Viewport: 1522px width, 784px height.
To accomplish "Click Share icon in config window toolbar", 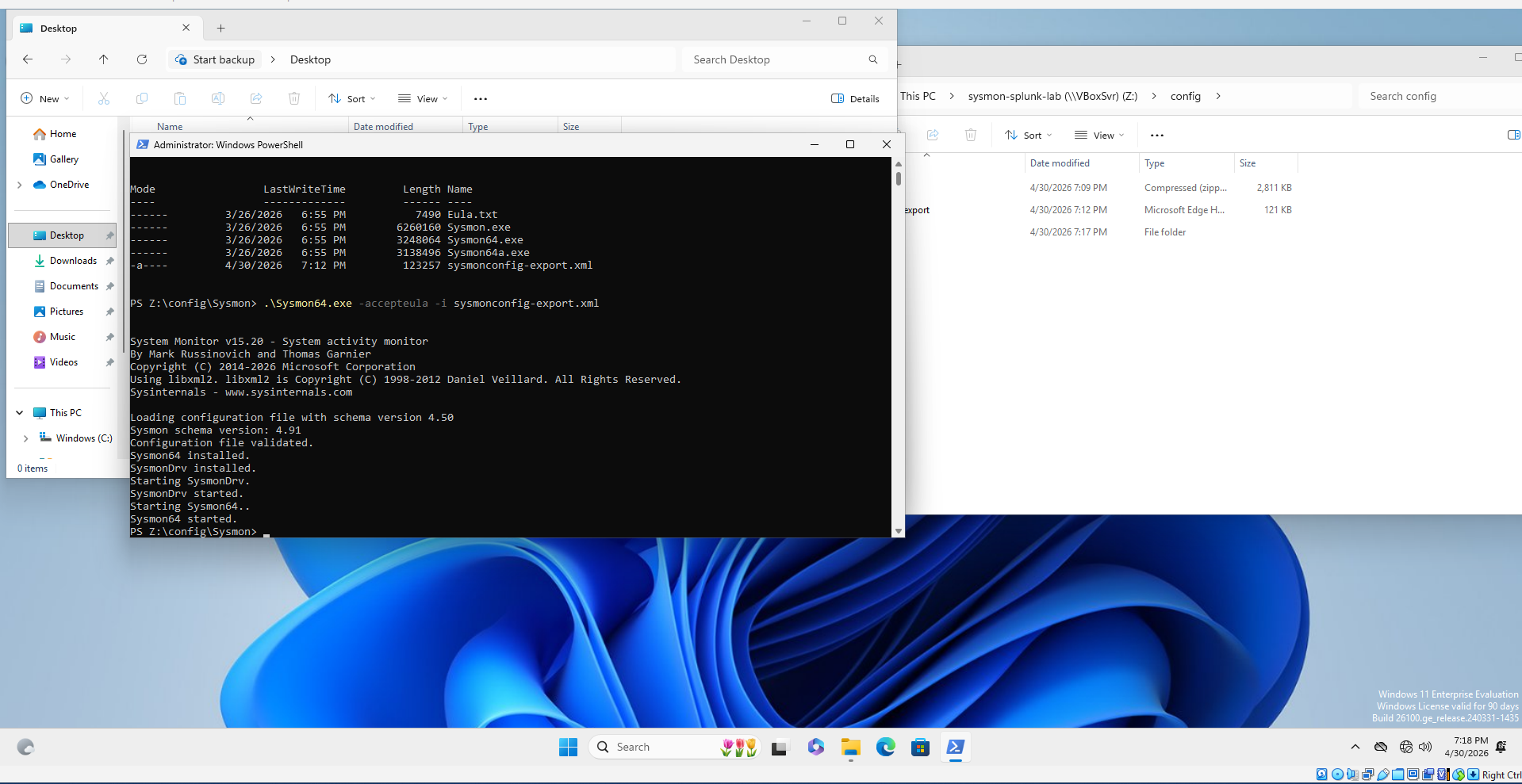I will point(933,135).
